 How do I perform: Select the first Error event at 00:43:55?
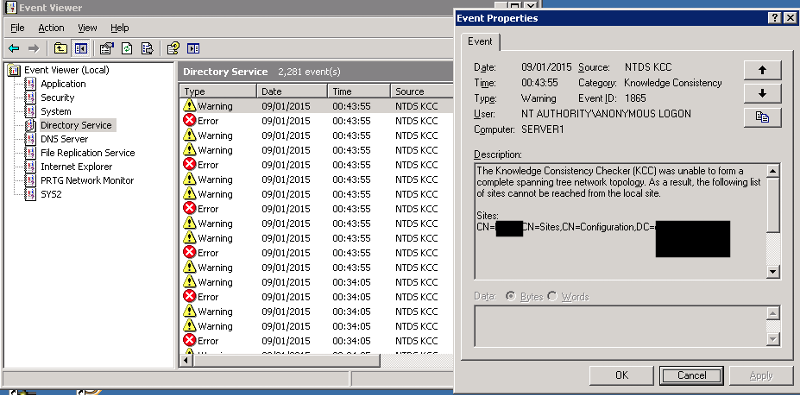click(316, 121)
